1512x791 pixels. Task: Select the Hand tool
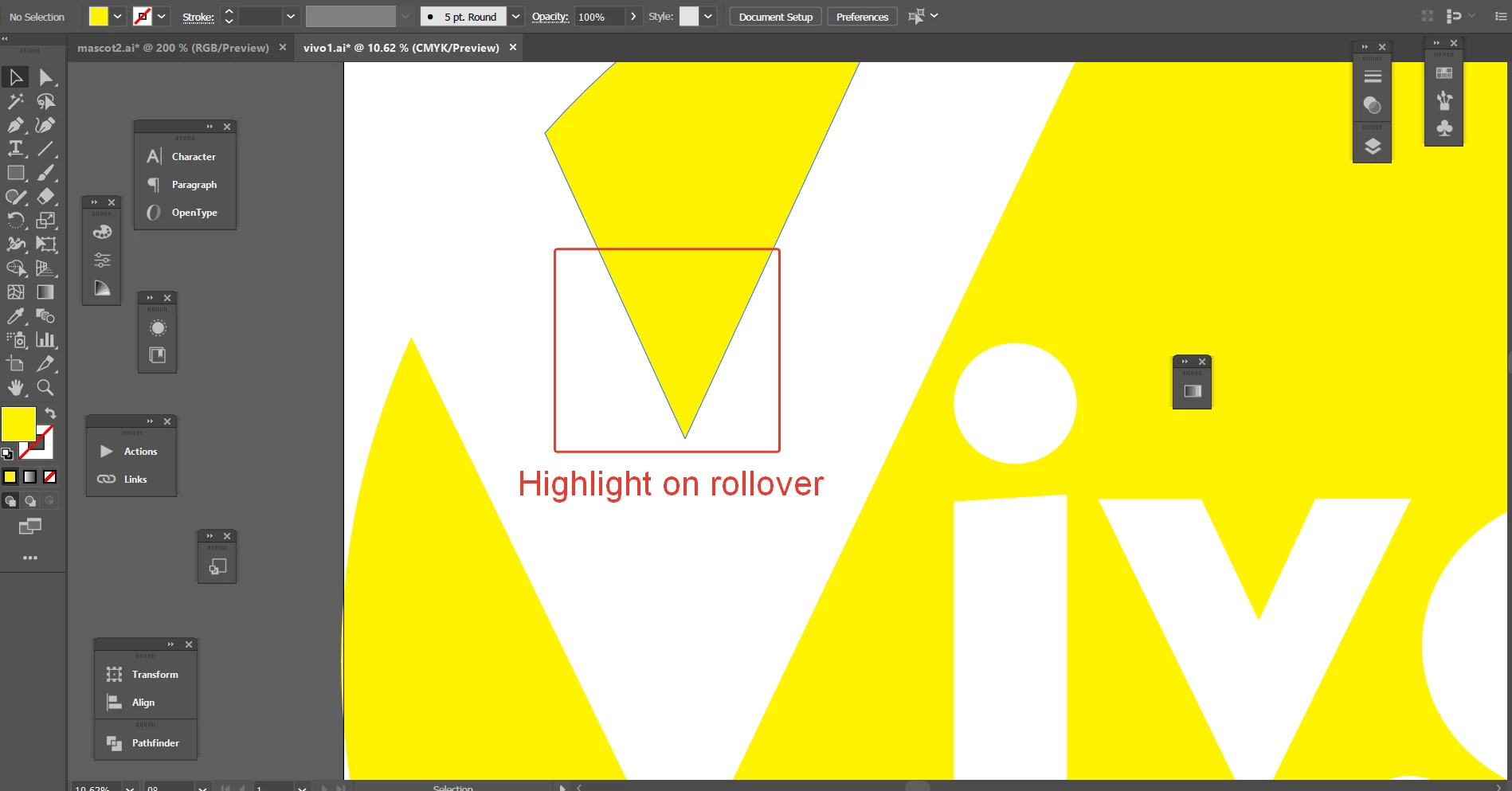pos(15,388)
